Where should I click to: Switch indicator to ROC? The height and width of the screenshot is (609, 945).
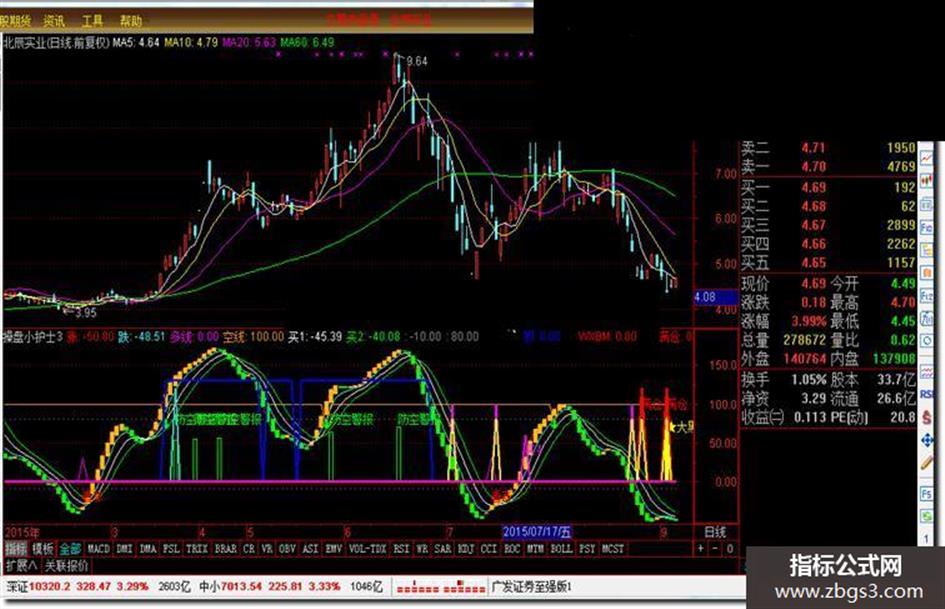(x=512, y=549)
